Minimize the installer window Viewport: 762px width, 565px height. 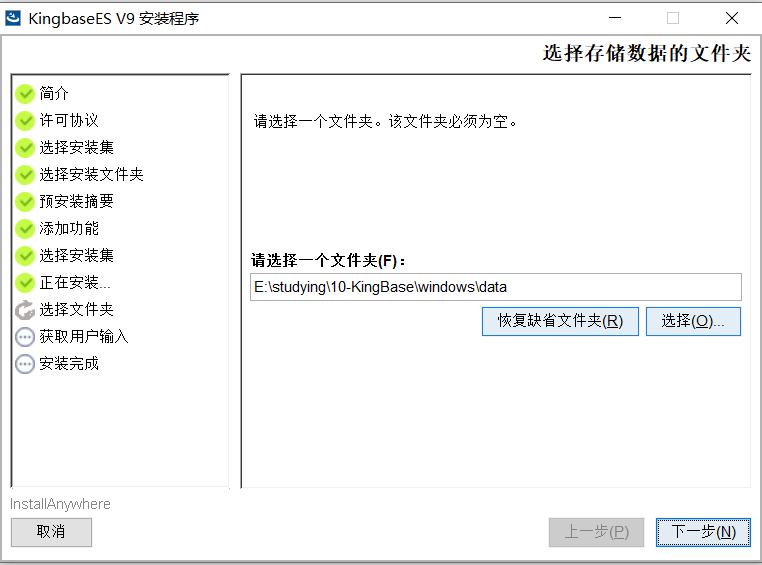point(614,18)
